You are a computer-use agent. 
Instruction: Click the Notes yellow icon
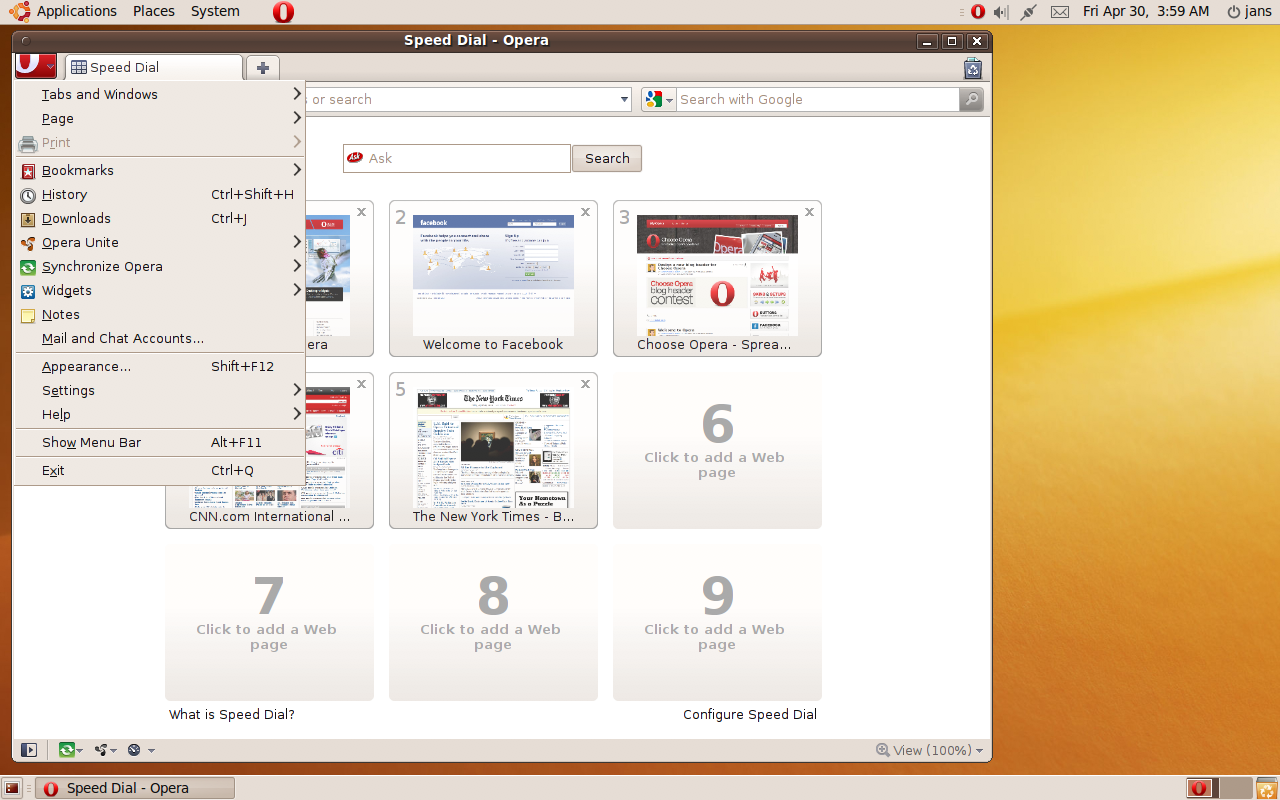[x=28, y=315]
